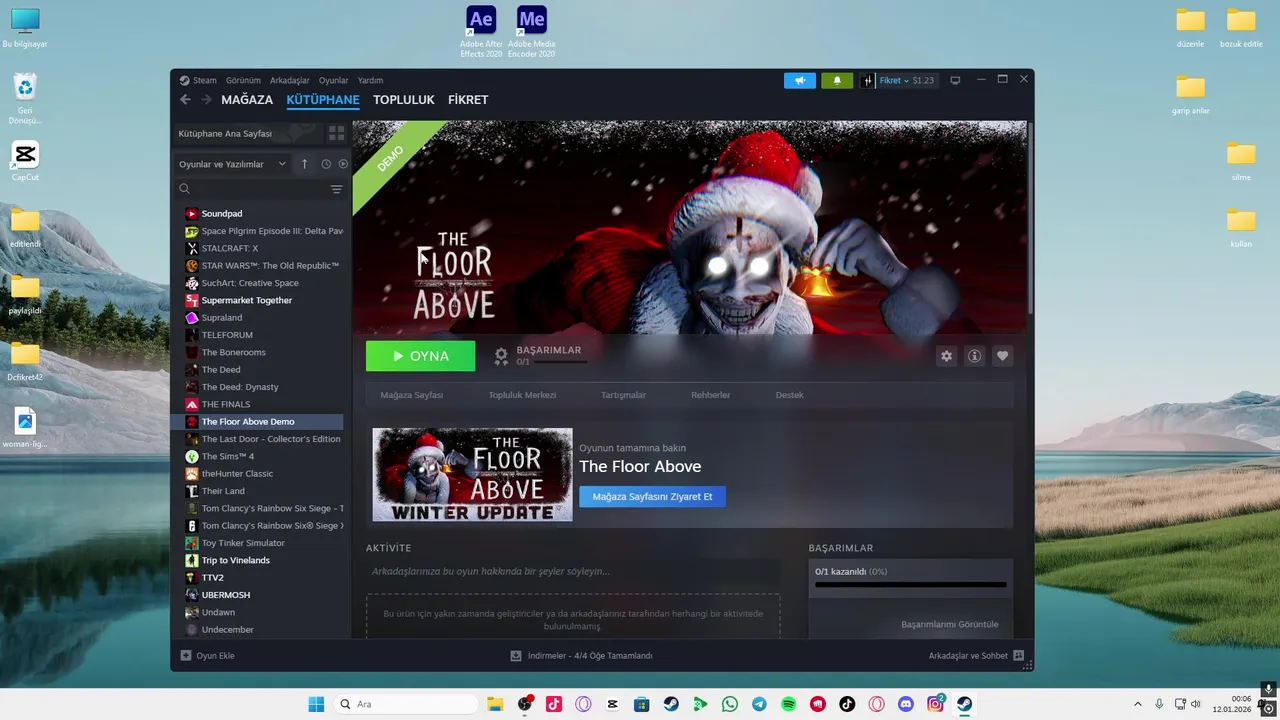Open Spotify from the taskbar
The height and width of the screenshot is (720, 1280).
(x=788, y=704)
